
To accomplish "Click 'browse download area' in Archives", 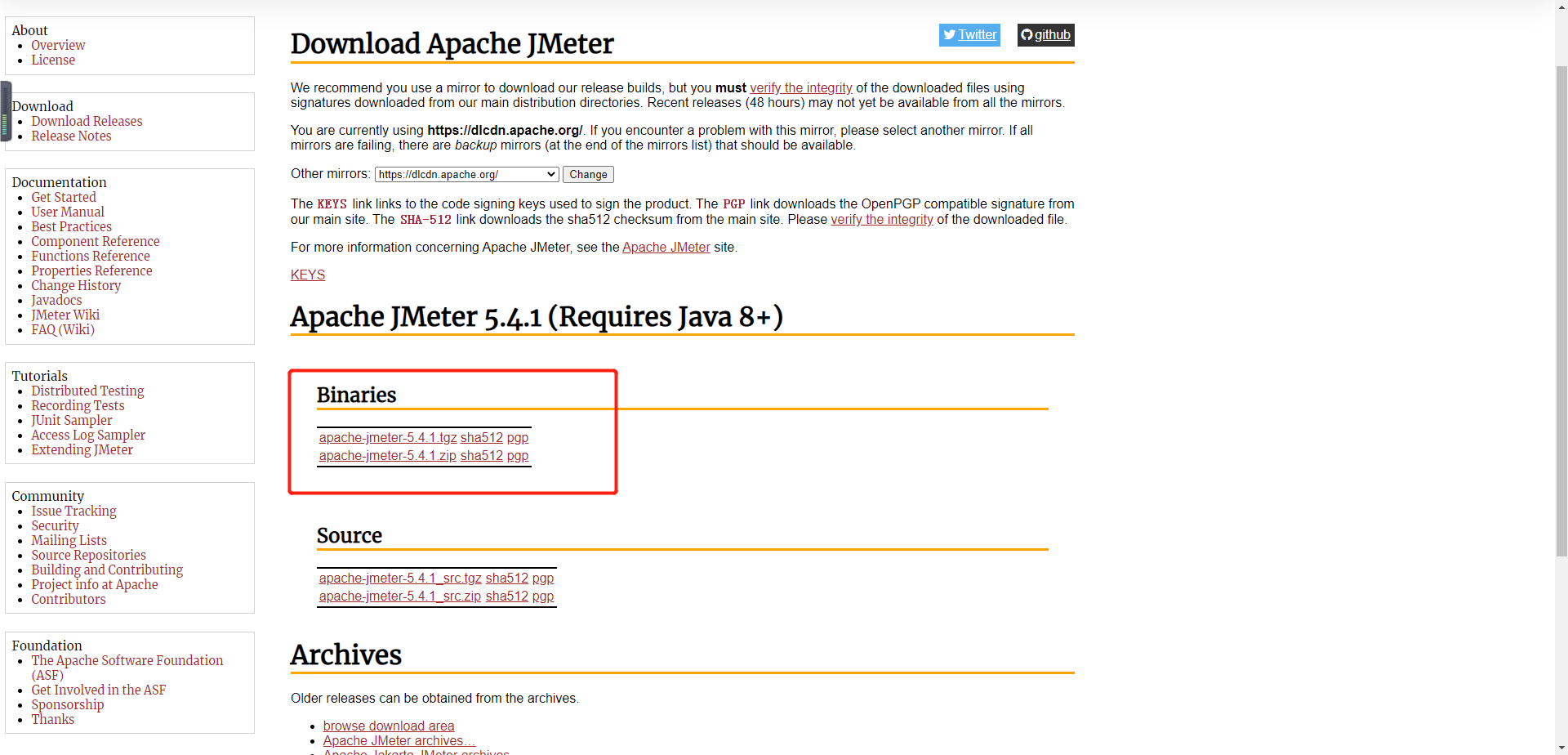I will (x=389, y=726).
